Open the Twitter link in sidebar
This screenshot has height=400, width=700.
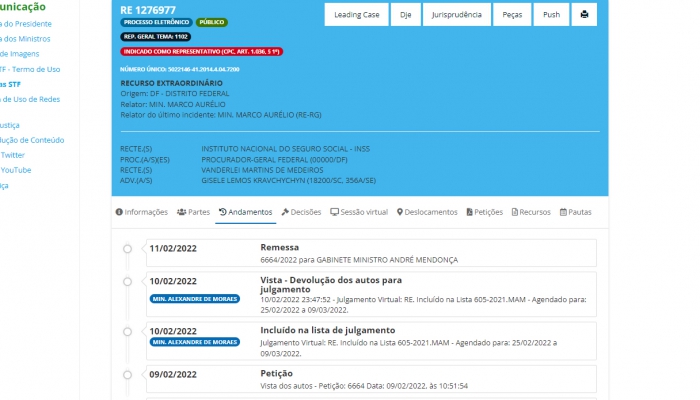tap(12, 155)
